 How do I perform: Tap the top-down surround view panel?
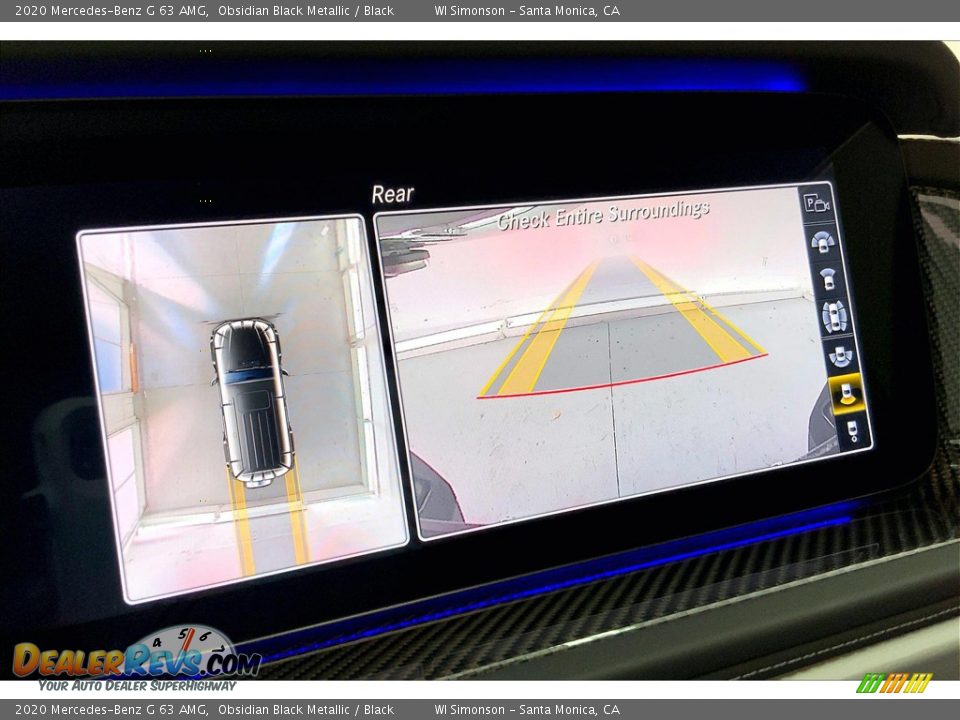pos(242,407)
